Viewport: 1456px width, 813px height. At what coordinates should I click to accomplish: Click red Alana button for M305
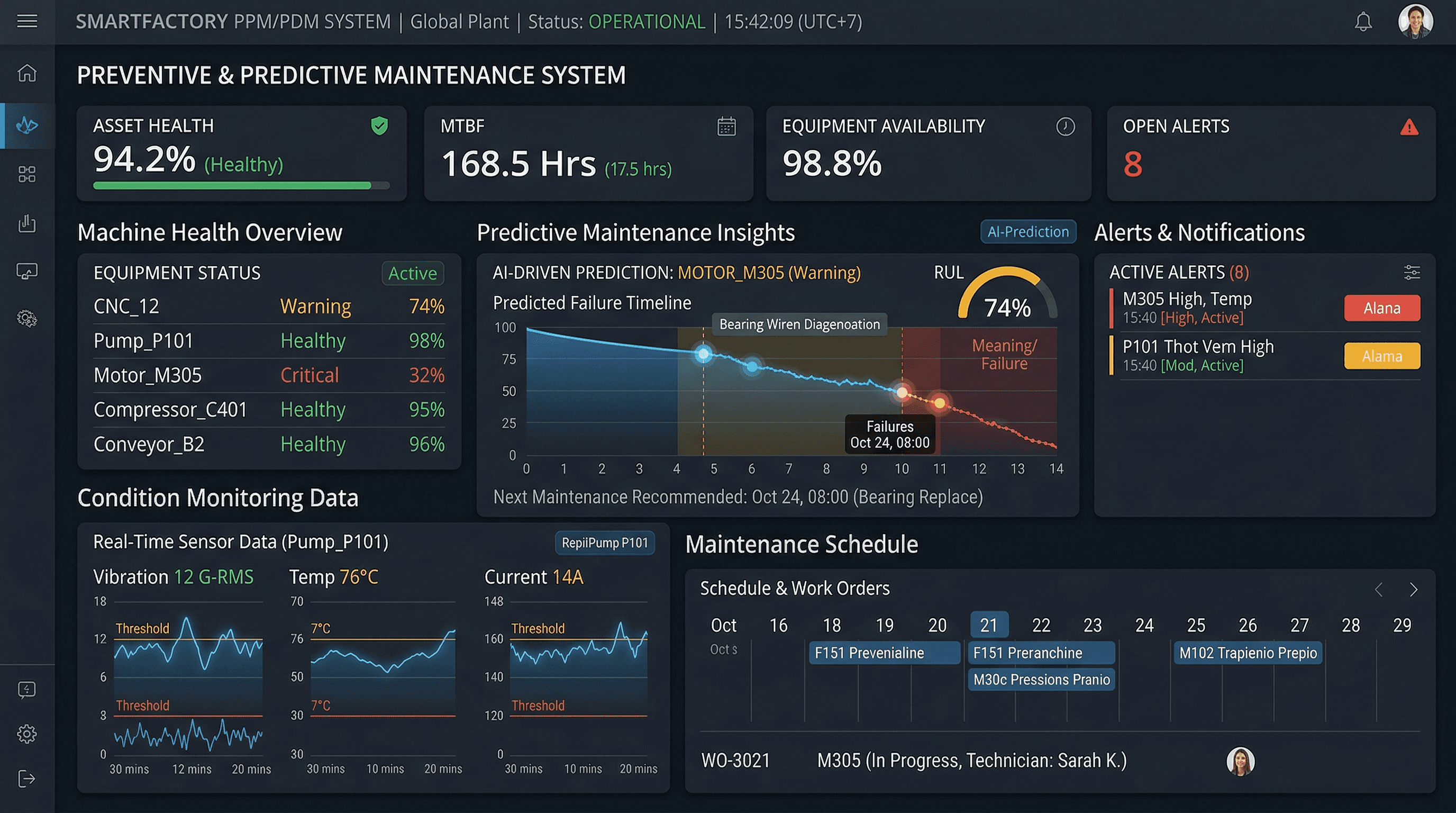tap(1381, 308)
